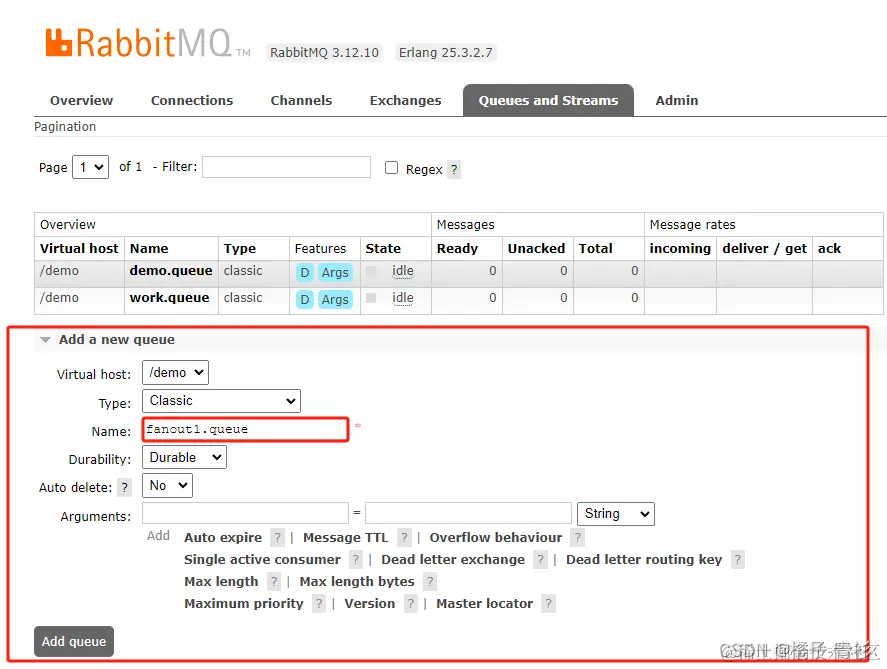
Task: Click inside the Filter input field
Action: point(286,167)
